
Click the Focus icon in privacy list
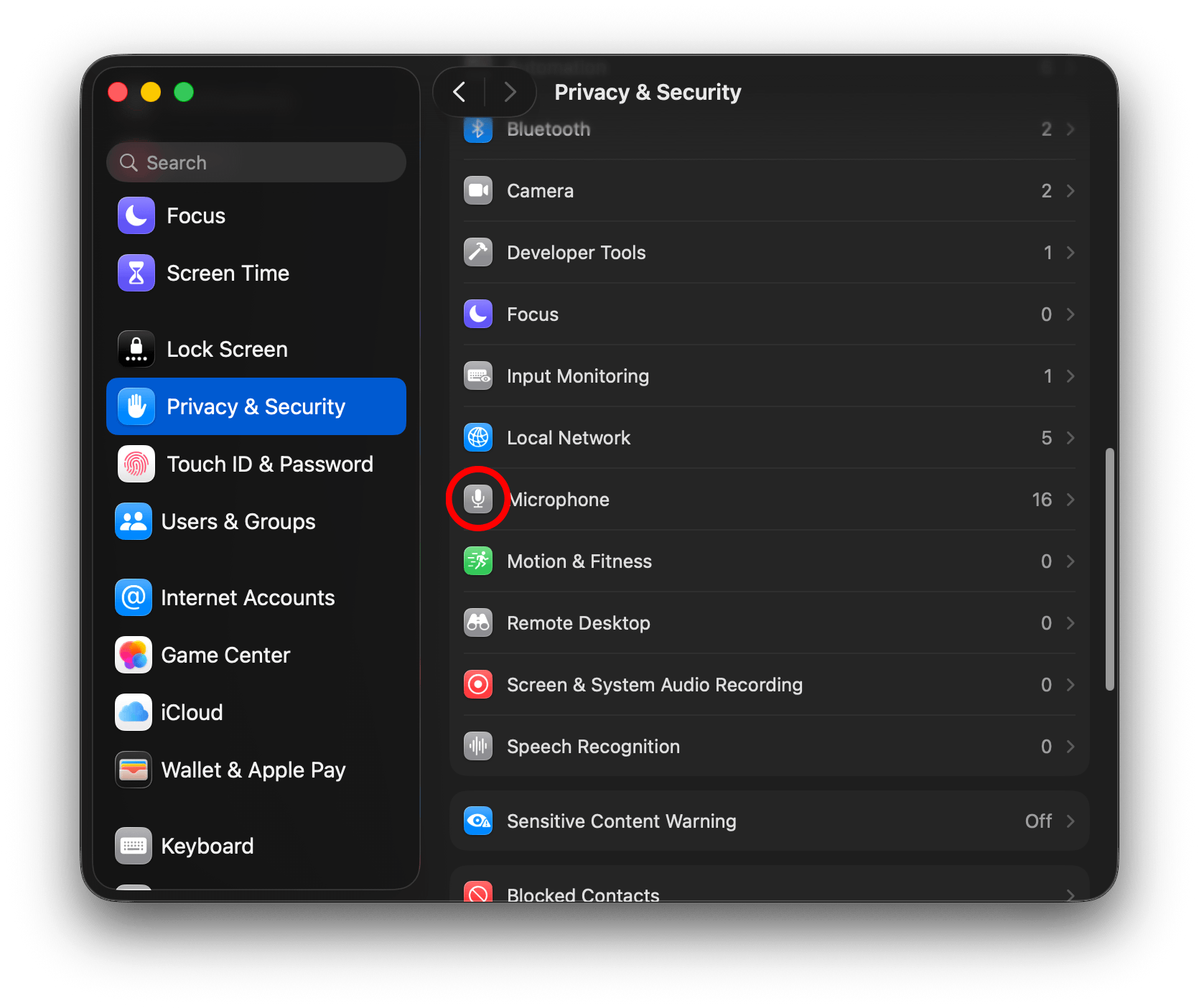pyautogui.click(x=478, y=314)
